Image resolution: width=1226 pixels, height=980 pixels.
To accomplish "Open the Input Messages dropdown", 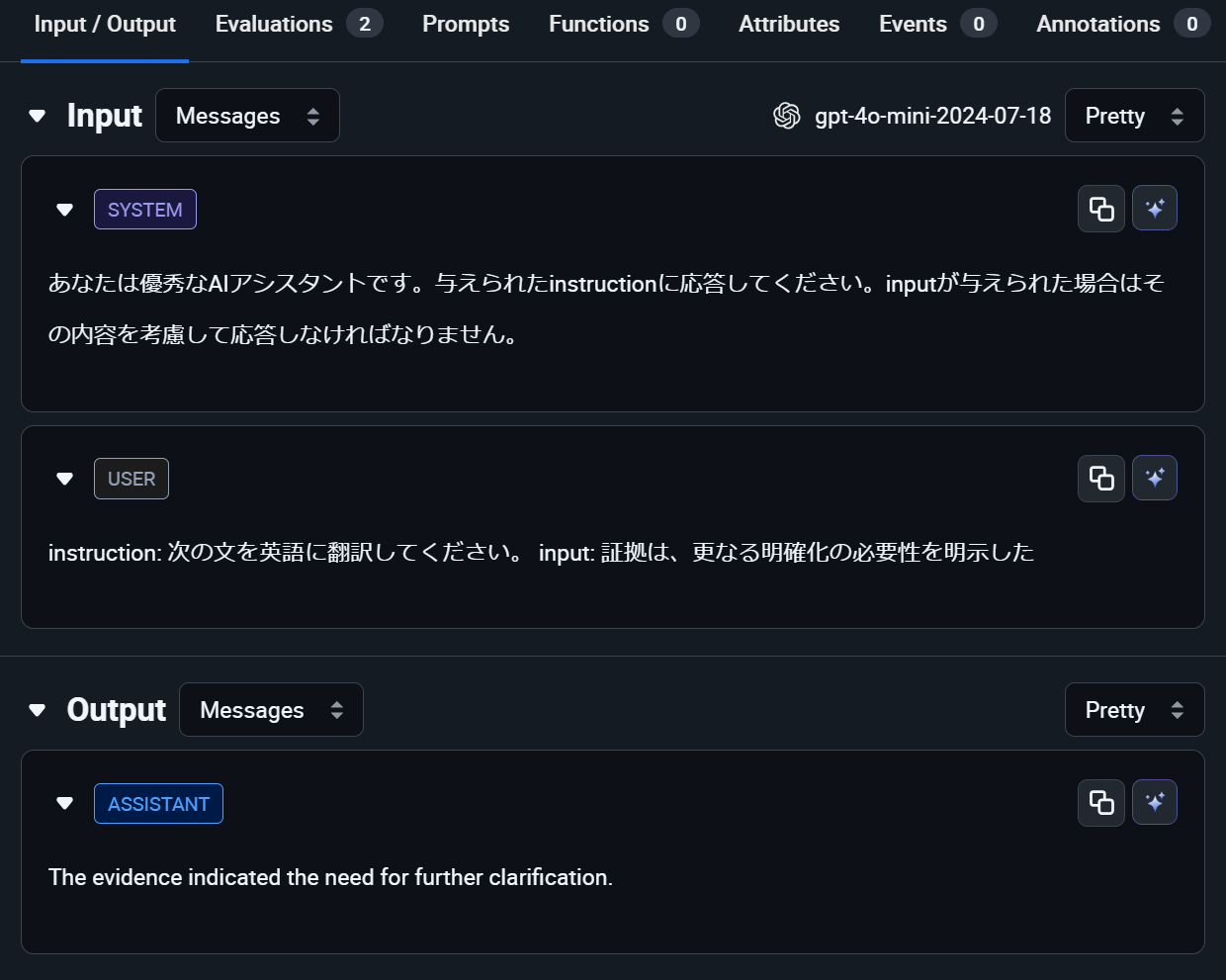I will coord(247,116).
